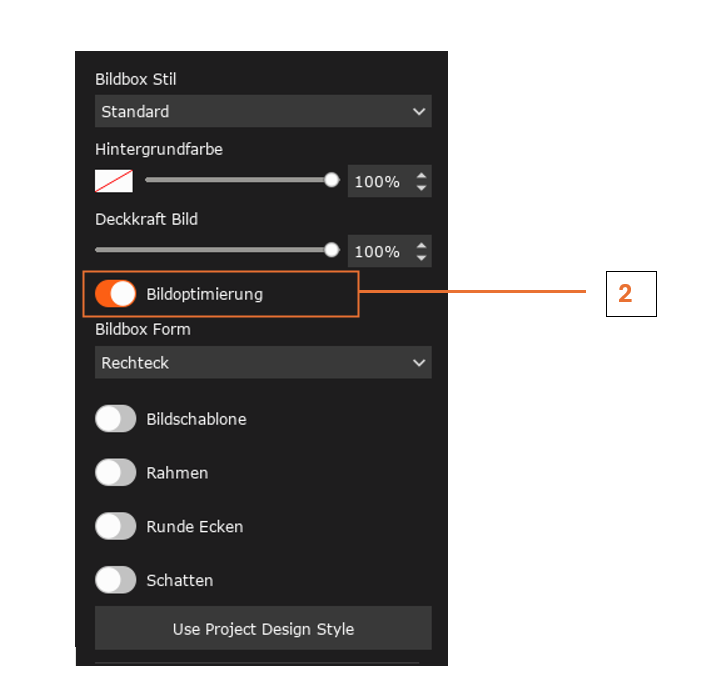Screen dimensions: 705x692
Task: Switch on the Schatten toggle
Action: 116,580
